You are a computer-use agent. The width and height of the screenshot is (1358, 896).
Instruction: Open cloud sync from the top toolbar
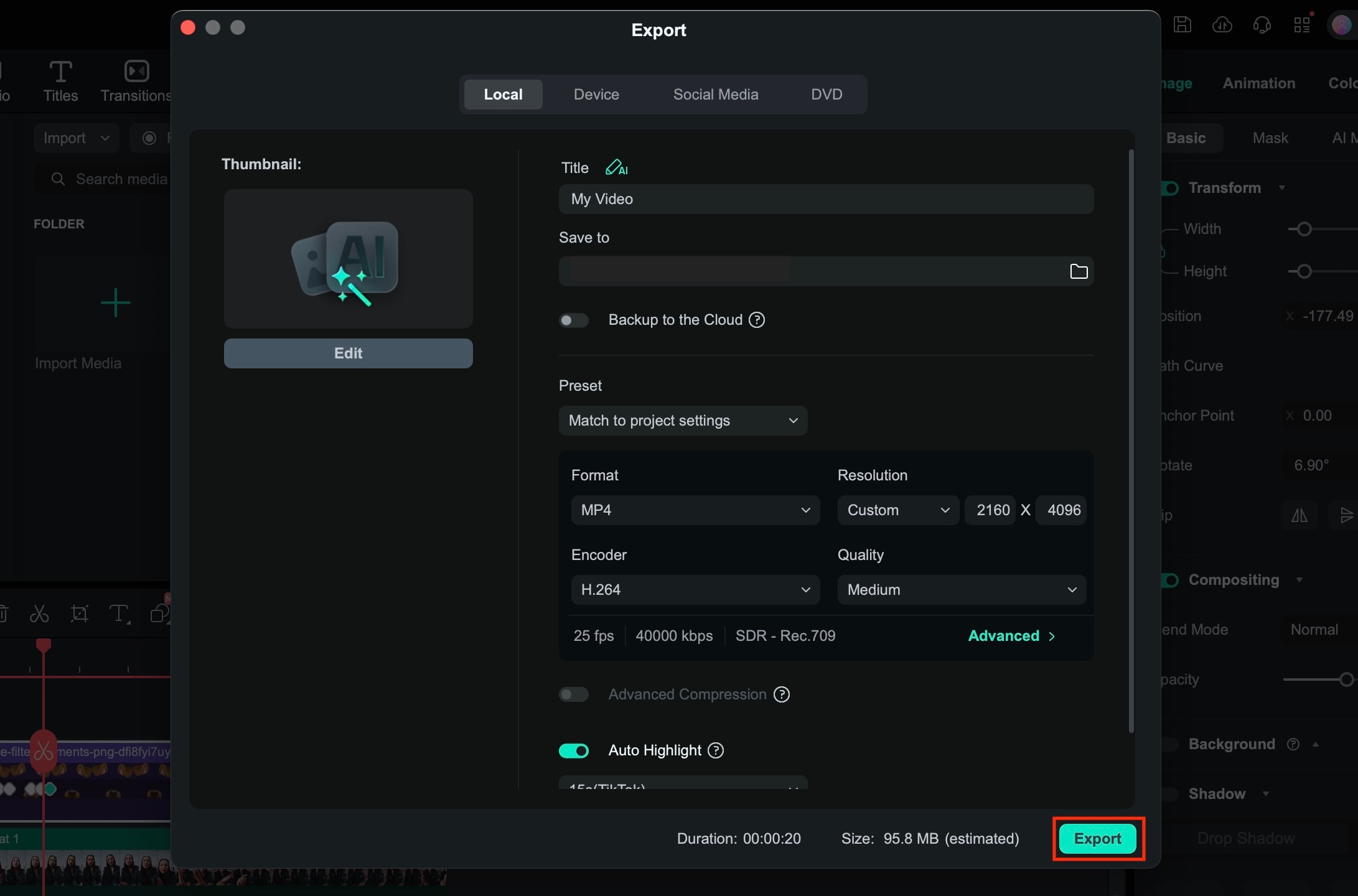coord(1221,25)
